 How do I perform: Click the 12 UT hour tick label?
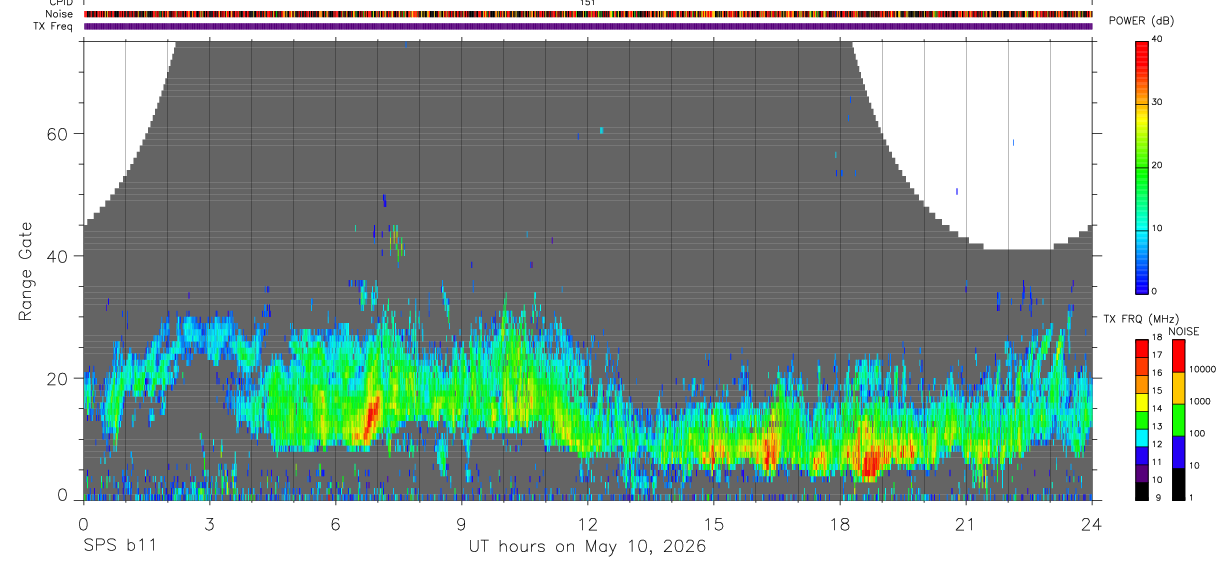tap(587, 523)
